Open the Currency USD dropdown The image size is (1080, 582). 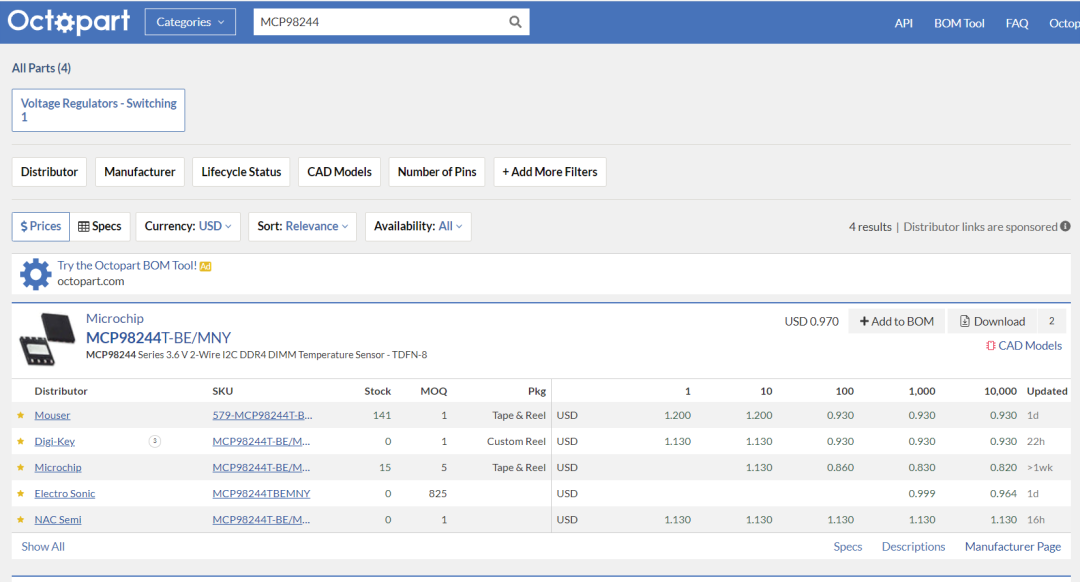(188, 226)
